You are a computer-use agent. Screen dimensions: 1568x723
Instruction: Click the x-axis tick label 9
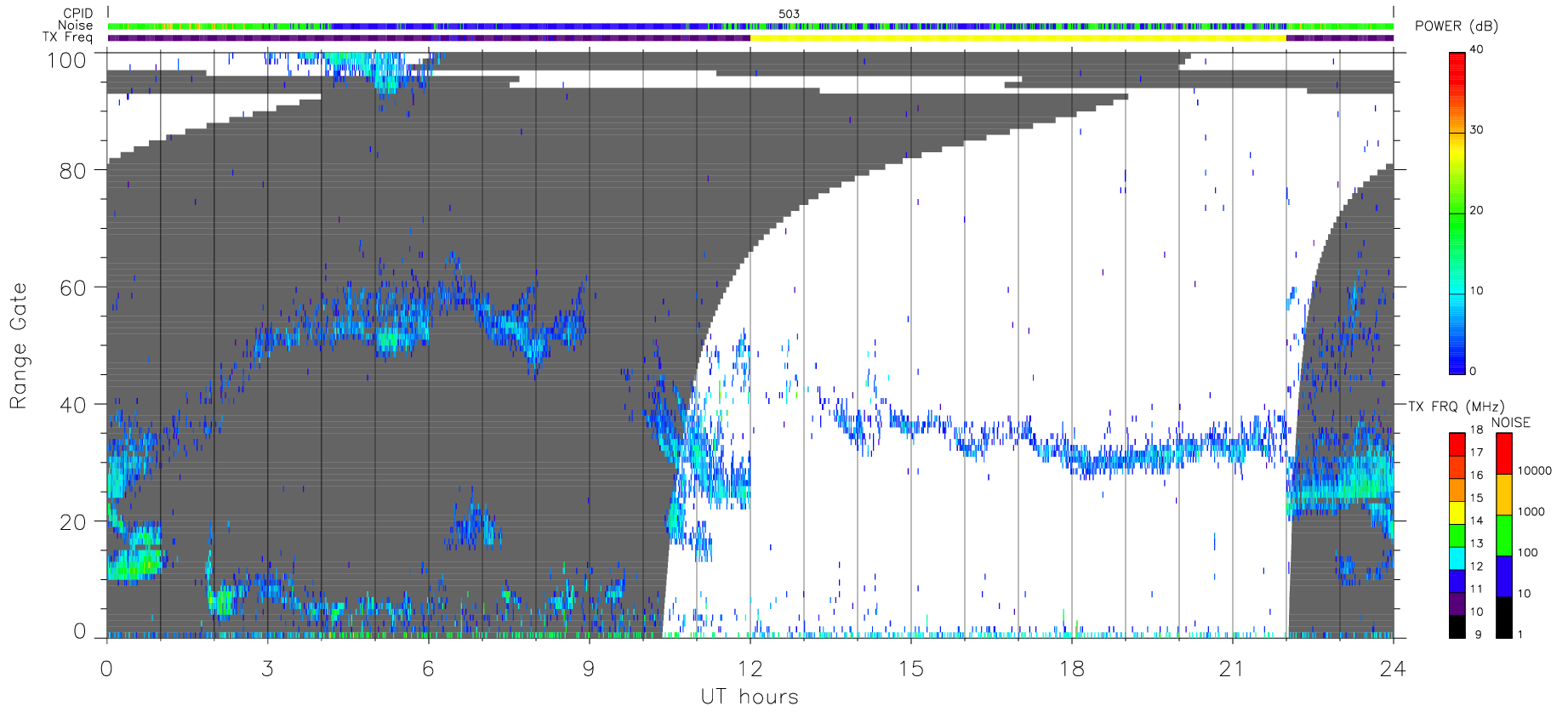click(589, 669)
